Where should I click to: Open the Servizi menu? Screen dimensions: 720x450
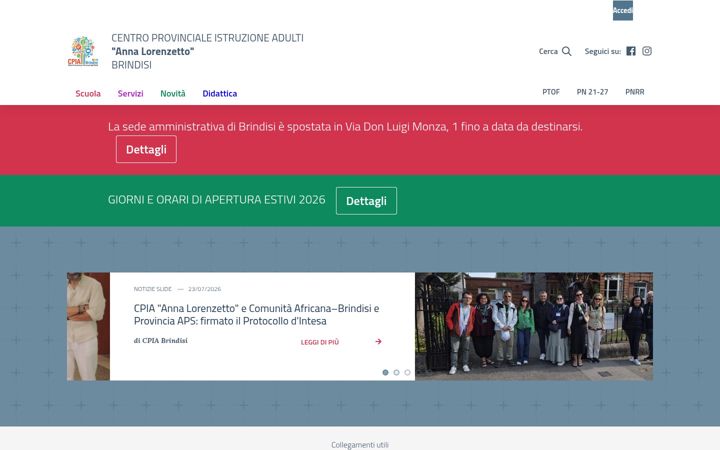[x=130, y=94]
